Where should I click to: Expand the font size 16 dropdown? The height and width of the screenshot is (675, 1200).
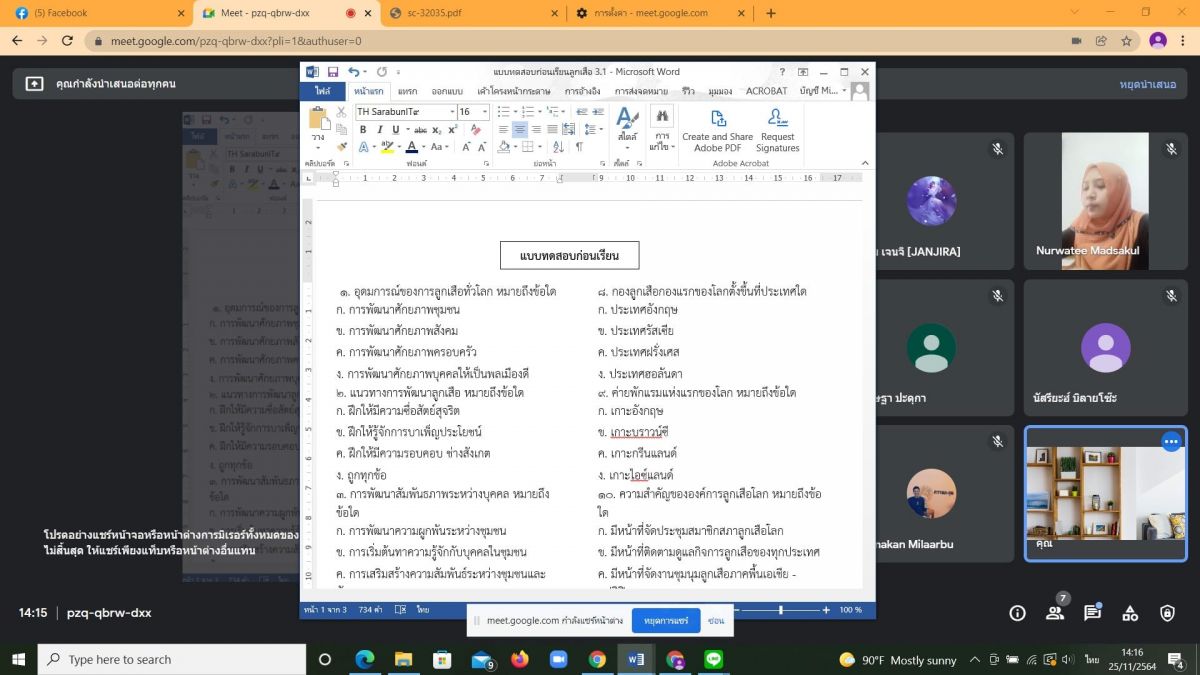483,112
